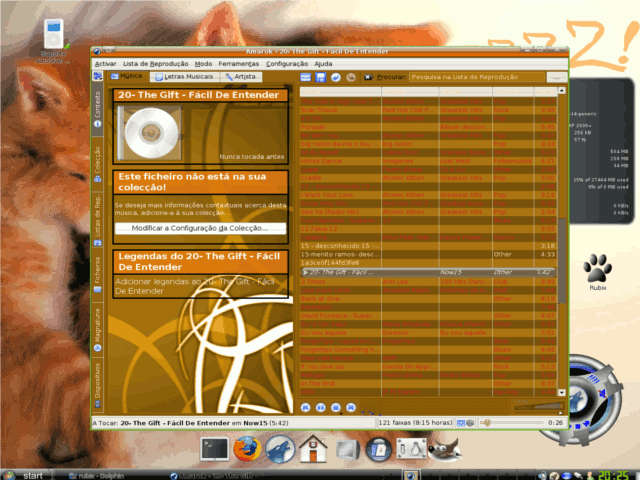640x480 pixels.
Task: Select playlist row 'I Want Your Love'
Action: pyautogui.click(x=428, y=195)
